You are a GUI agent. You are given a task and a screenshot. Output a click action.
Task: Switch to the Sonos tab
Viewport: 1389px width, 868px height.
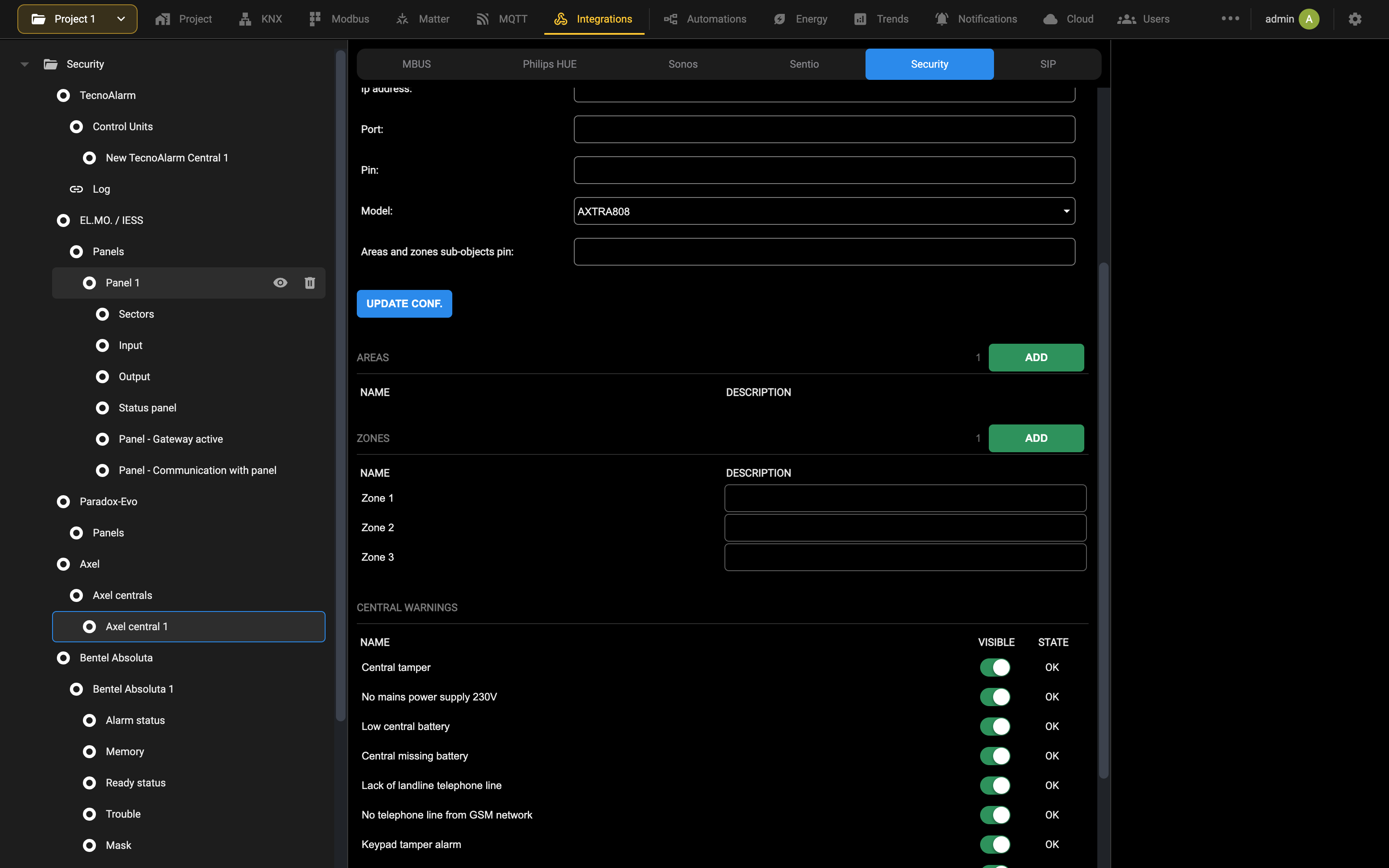(682, 64)
